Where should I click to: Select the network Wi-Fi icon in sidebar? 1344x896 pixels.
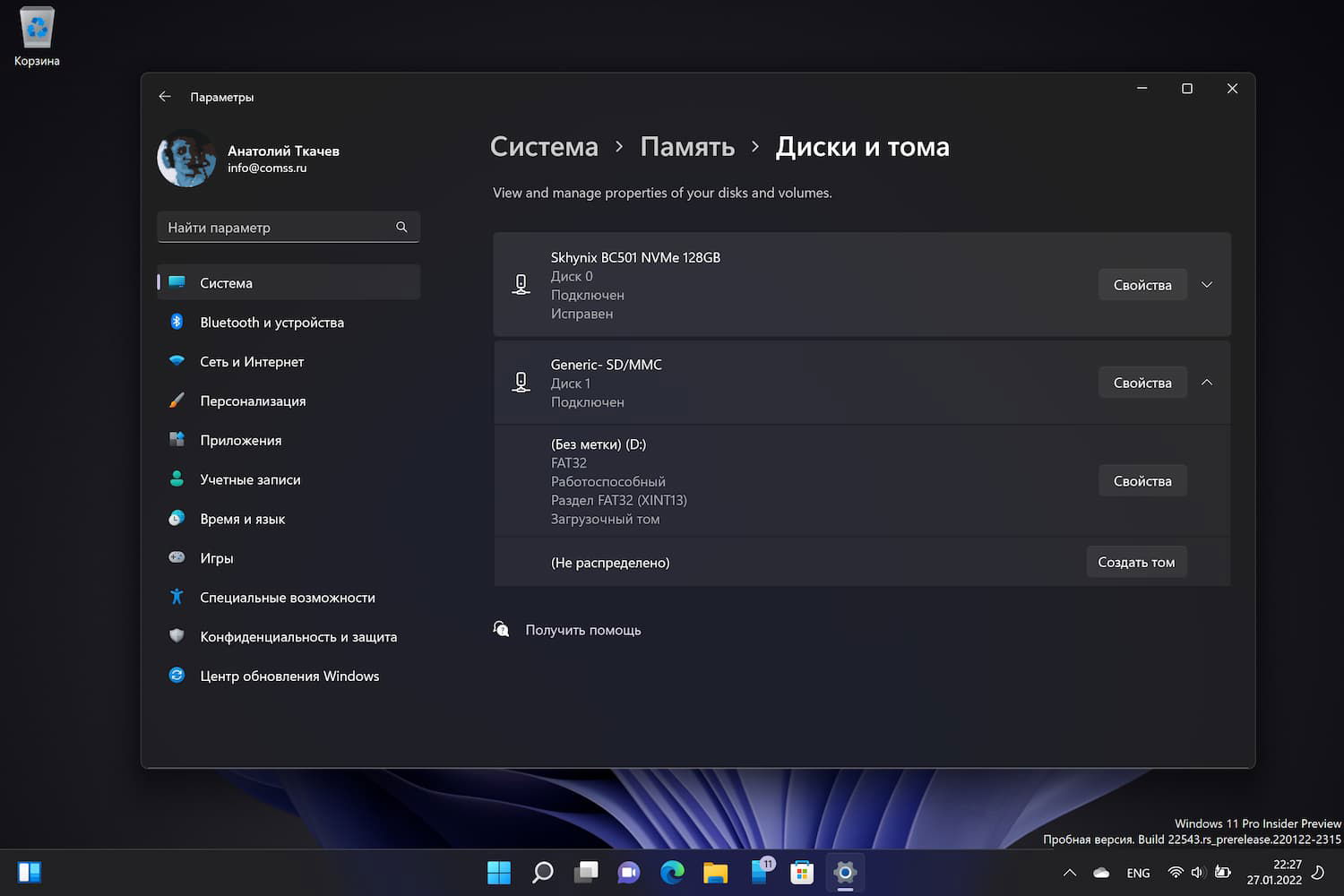point(177,361)
